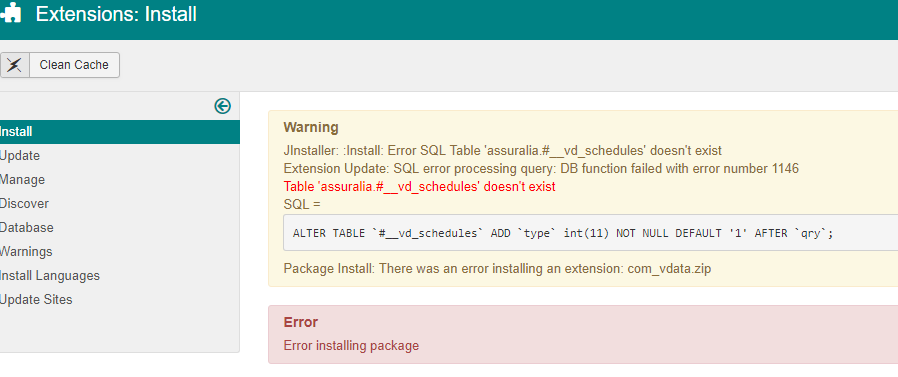Click the "SQL =" label
898x377 pixels.
[x=302, y=205]
